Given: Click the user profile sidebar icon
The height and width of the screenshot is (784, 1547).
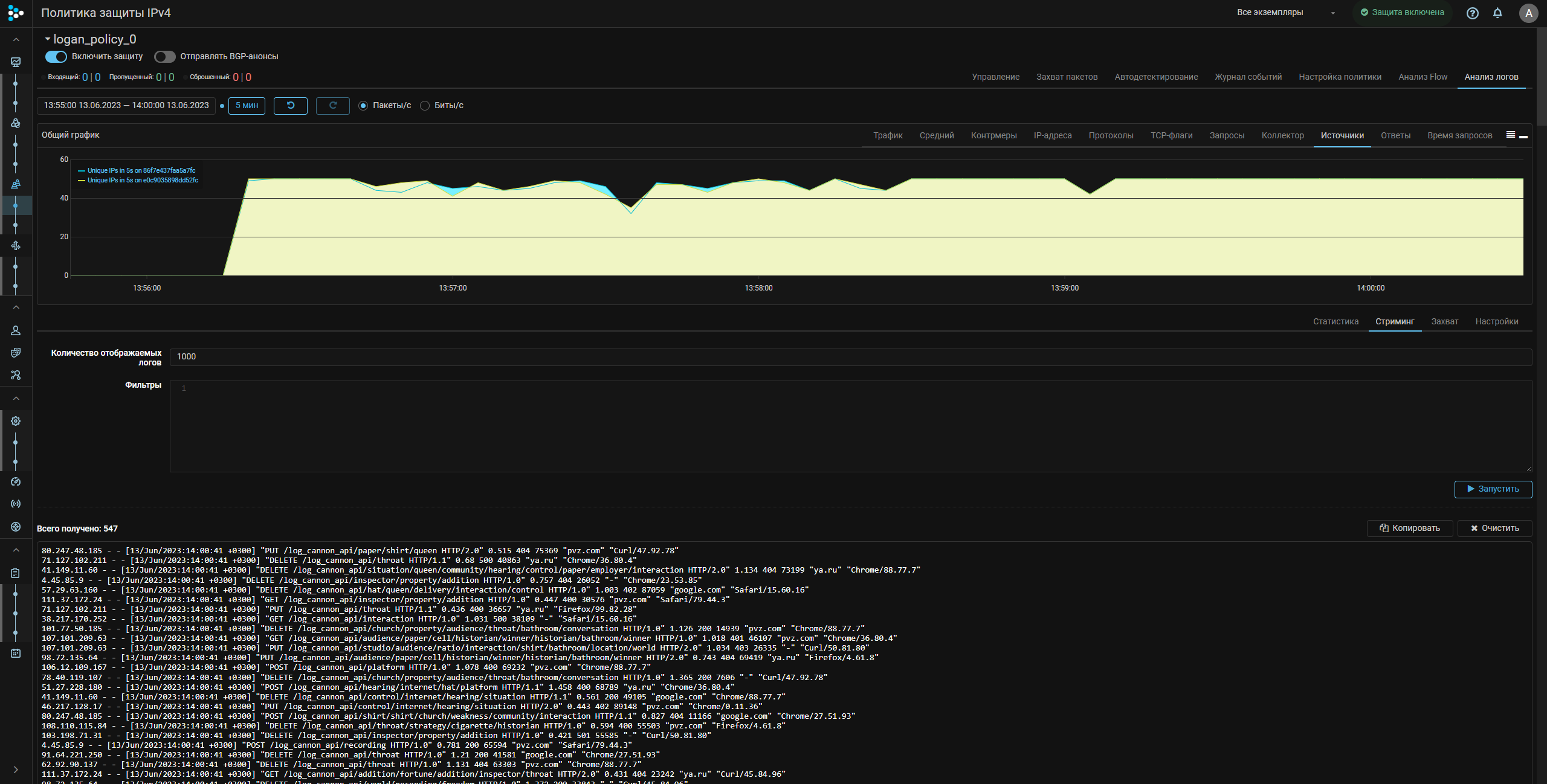Looking at the screenshot, I should click(x=16, y=330).
